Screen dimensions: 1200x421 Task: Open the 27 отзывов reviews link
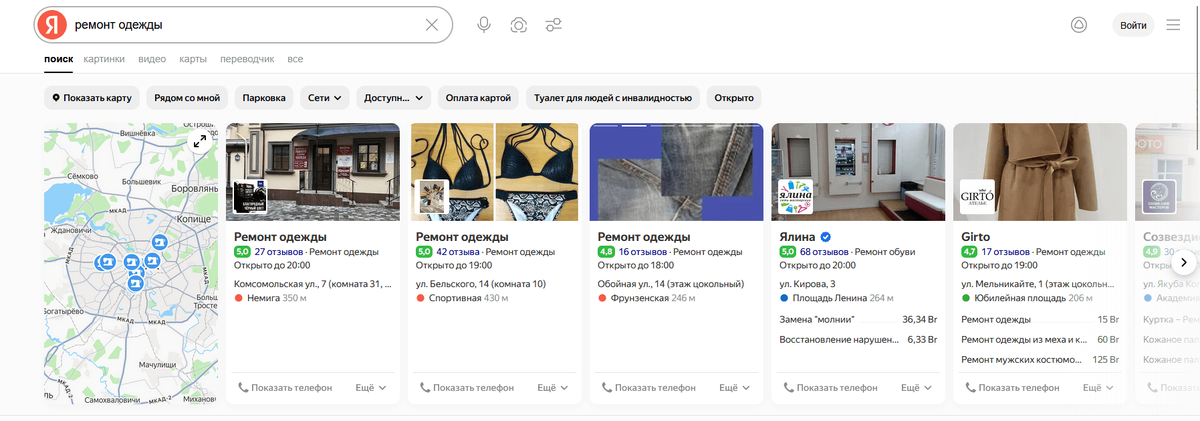(279, 252)
